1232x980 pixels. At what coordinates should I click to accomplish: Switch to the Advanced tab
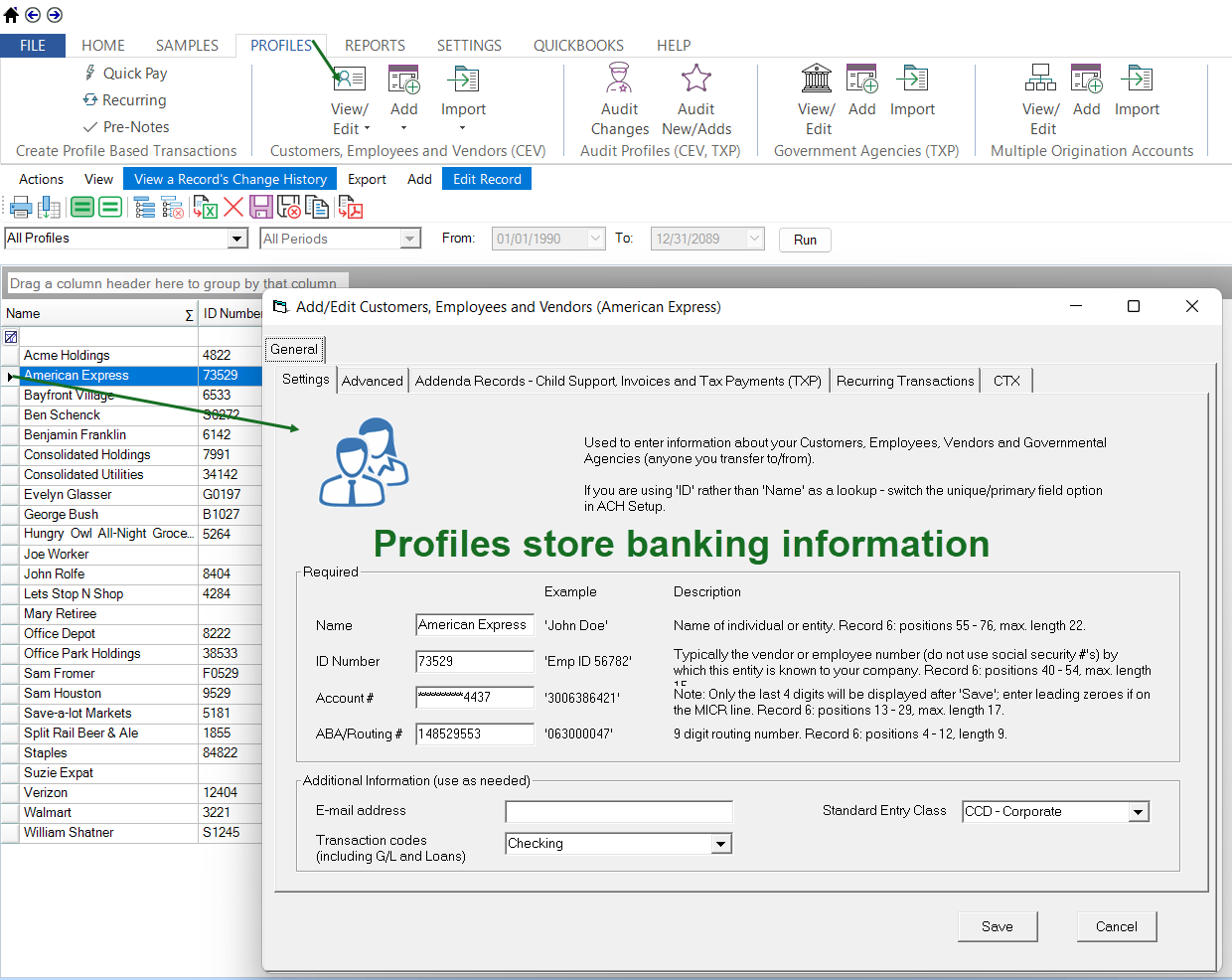pos(373,381)
